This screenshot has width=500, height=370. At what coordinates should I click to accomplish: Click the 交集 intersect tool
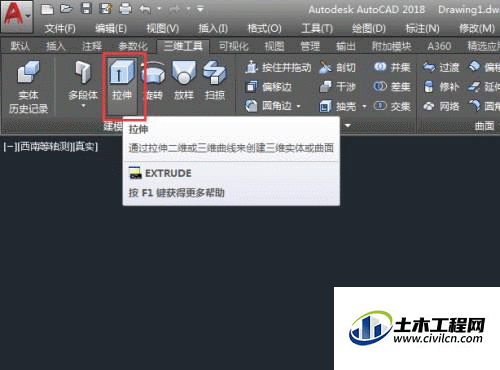(392, 106)
